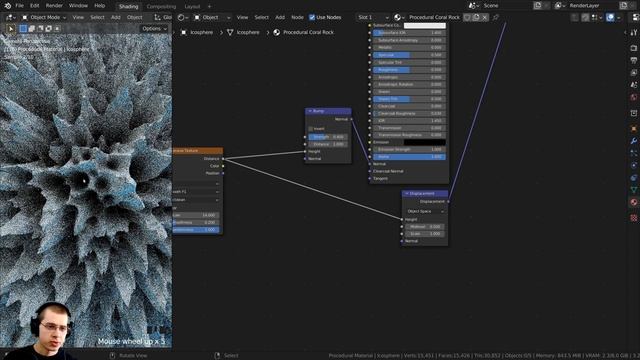Open the RenderLayer browse icon dropdown
The image size is (640, 360).
click(x=560, y=6)
